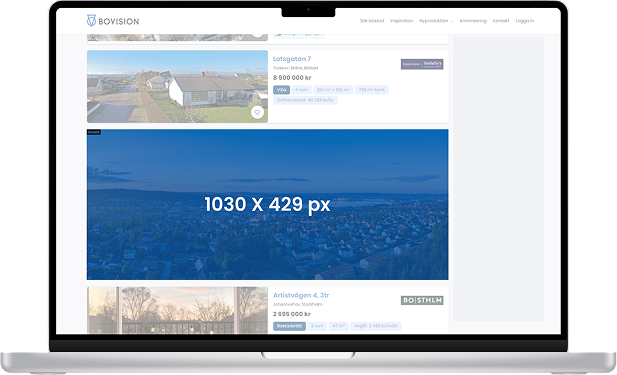Open the Kontakt link in the header
The width and height of the screenshot is (617, 375).
click(x=501, y=21)
